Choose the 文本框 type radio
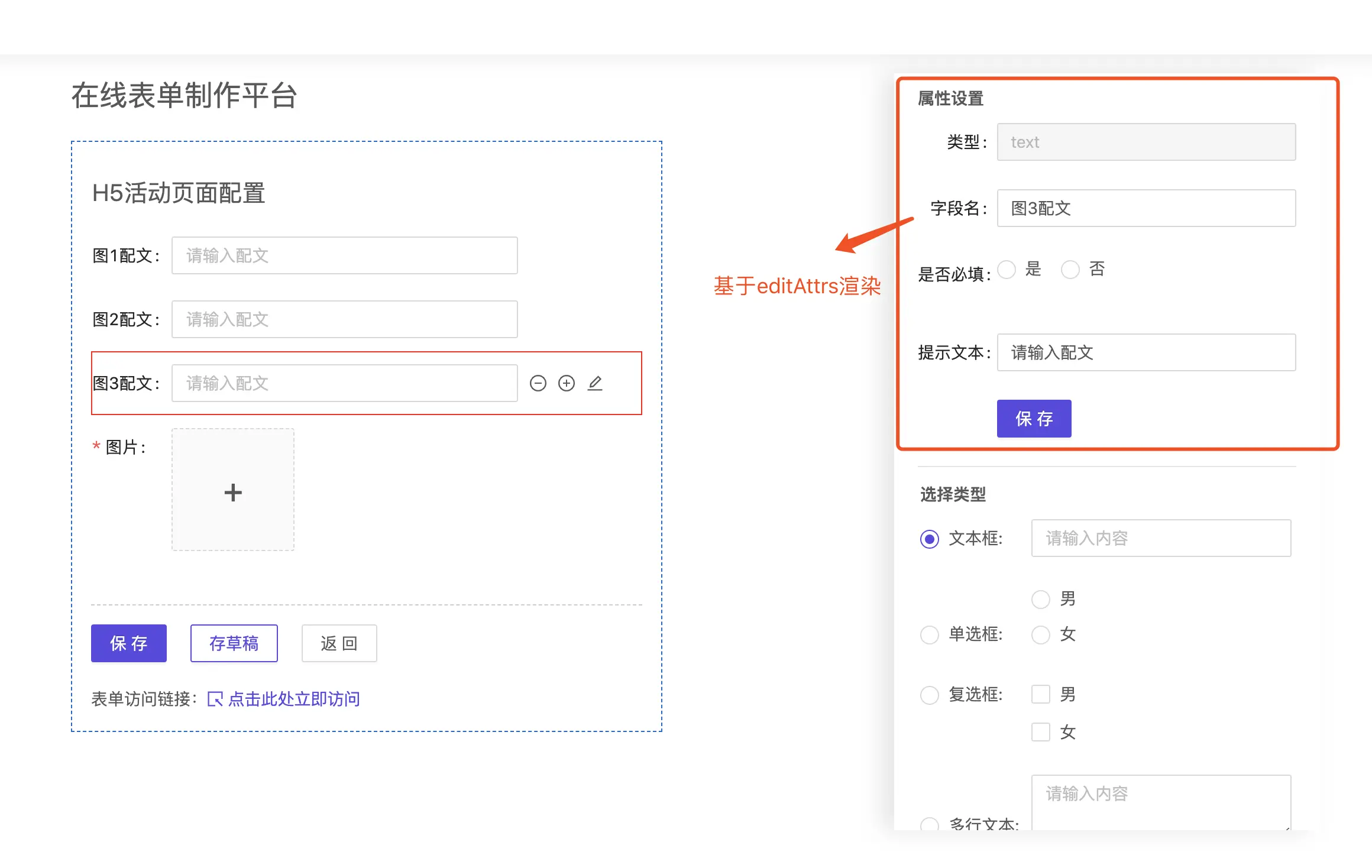This screenshot has height=868, width=1372. pos(930,539)
